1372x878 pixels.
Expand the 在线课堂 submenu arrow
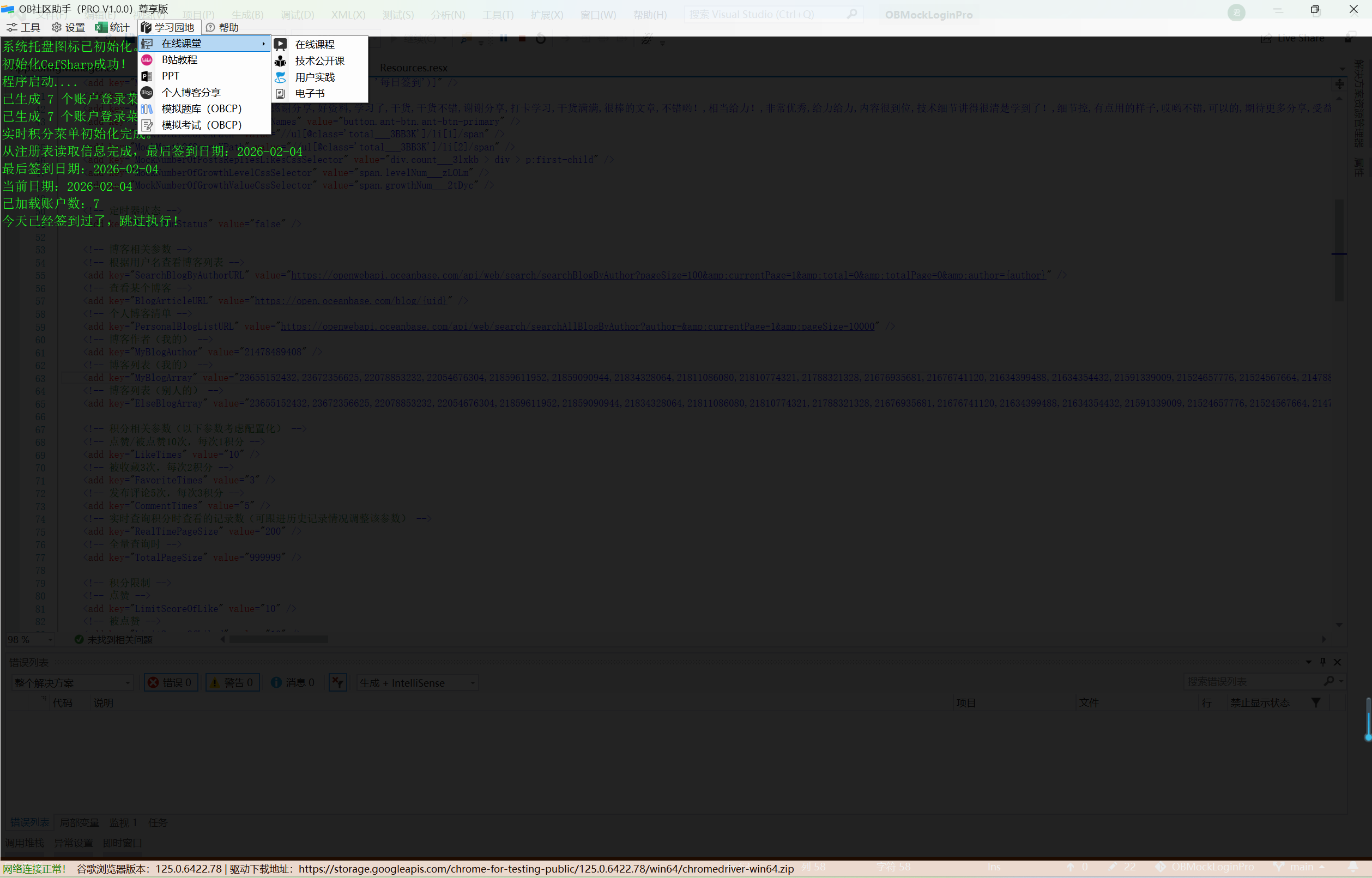(263, 44)
